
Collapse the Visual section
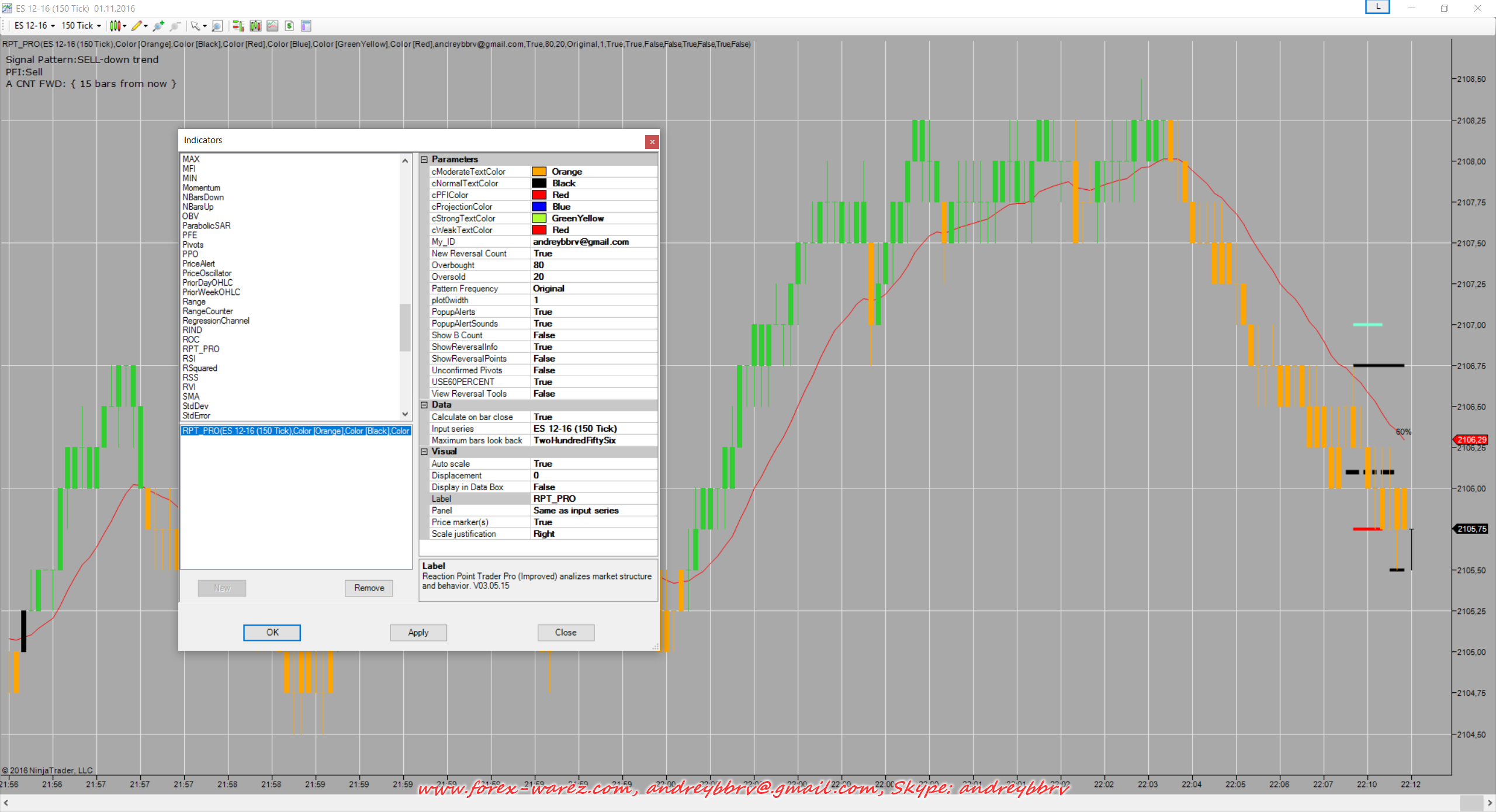[425, 452]
